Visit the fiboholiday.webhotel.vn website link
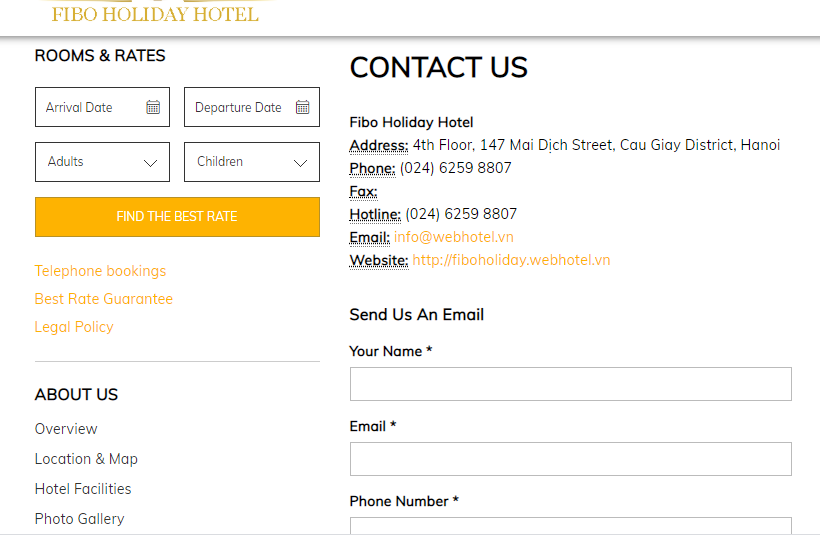The image size is (820, 540). [x=511, y=260]
